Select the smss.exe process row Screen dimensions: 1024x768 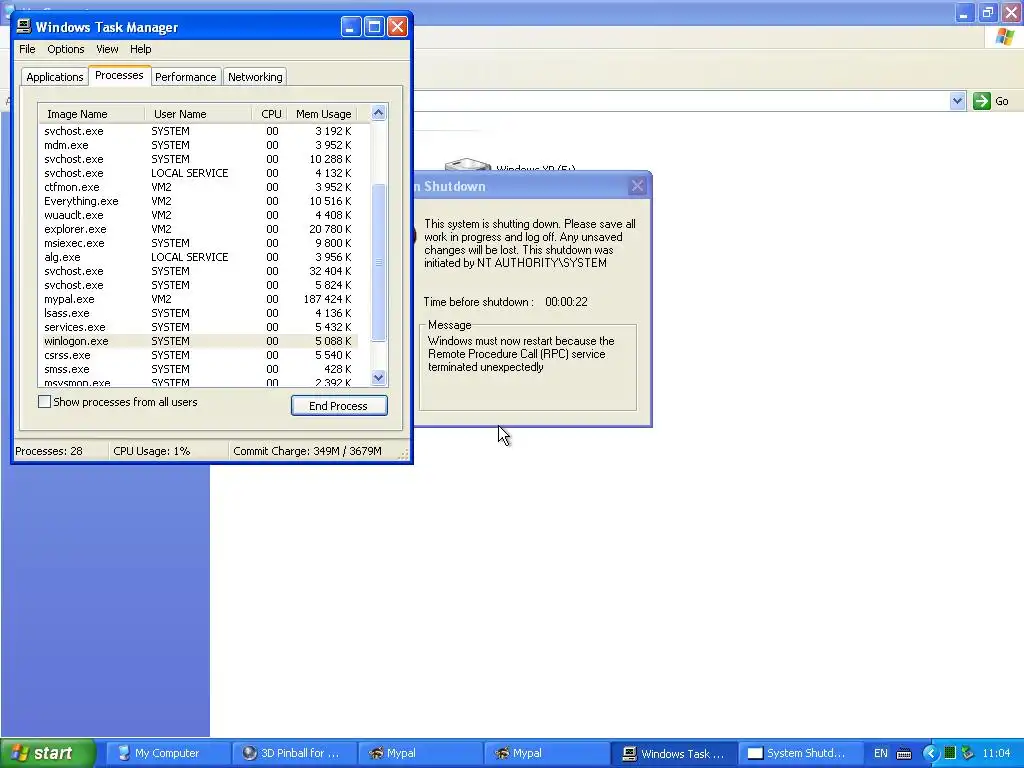point(199,369)
